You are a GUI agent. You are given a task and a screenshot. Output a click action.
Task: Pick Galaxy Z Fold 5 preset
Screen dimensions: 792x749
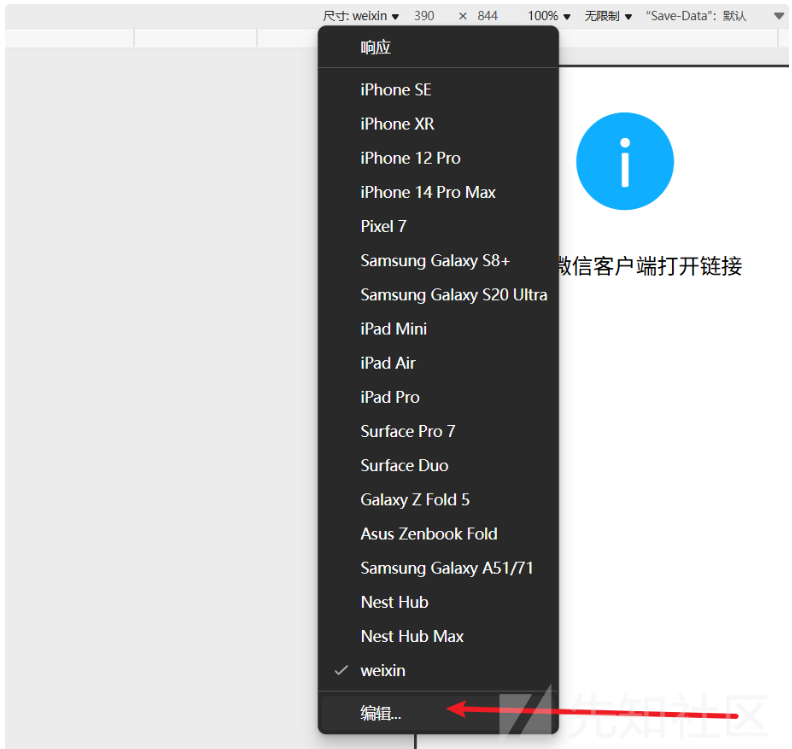pos(438,500)
